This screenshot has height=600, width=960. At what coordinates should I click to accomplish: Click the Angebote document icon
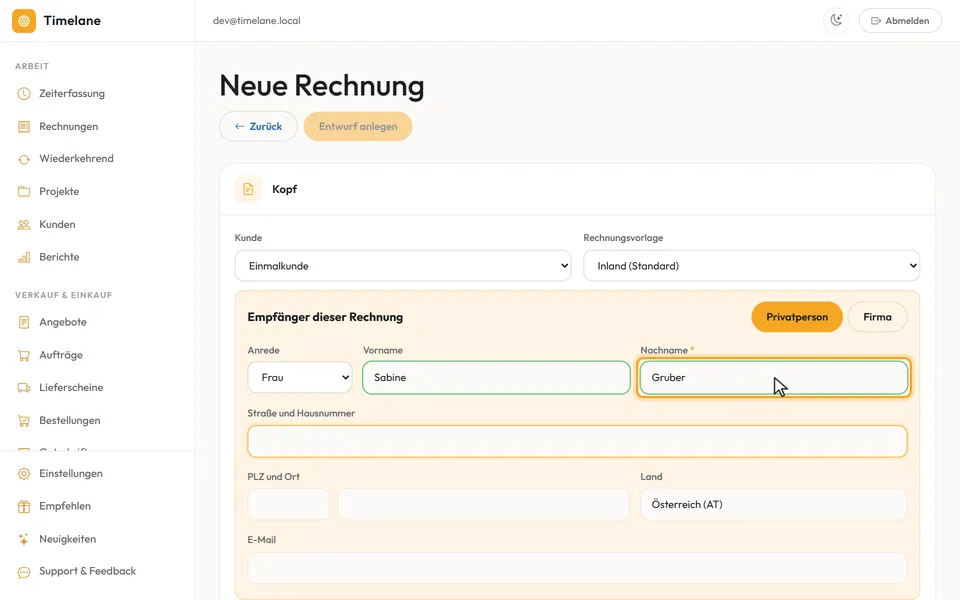[24, 322]
